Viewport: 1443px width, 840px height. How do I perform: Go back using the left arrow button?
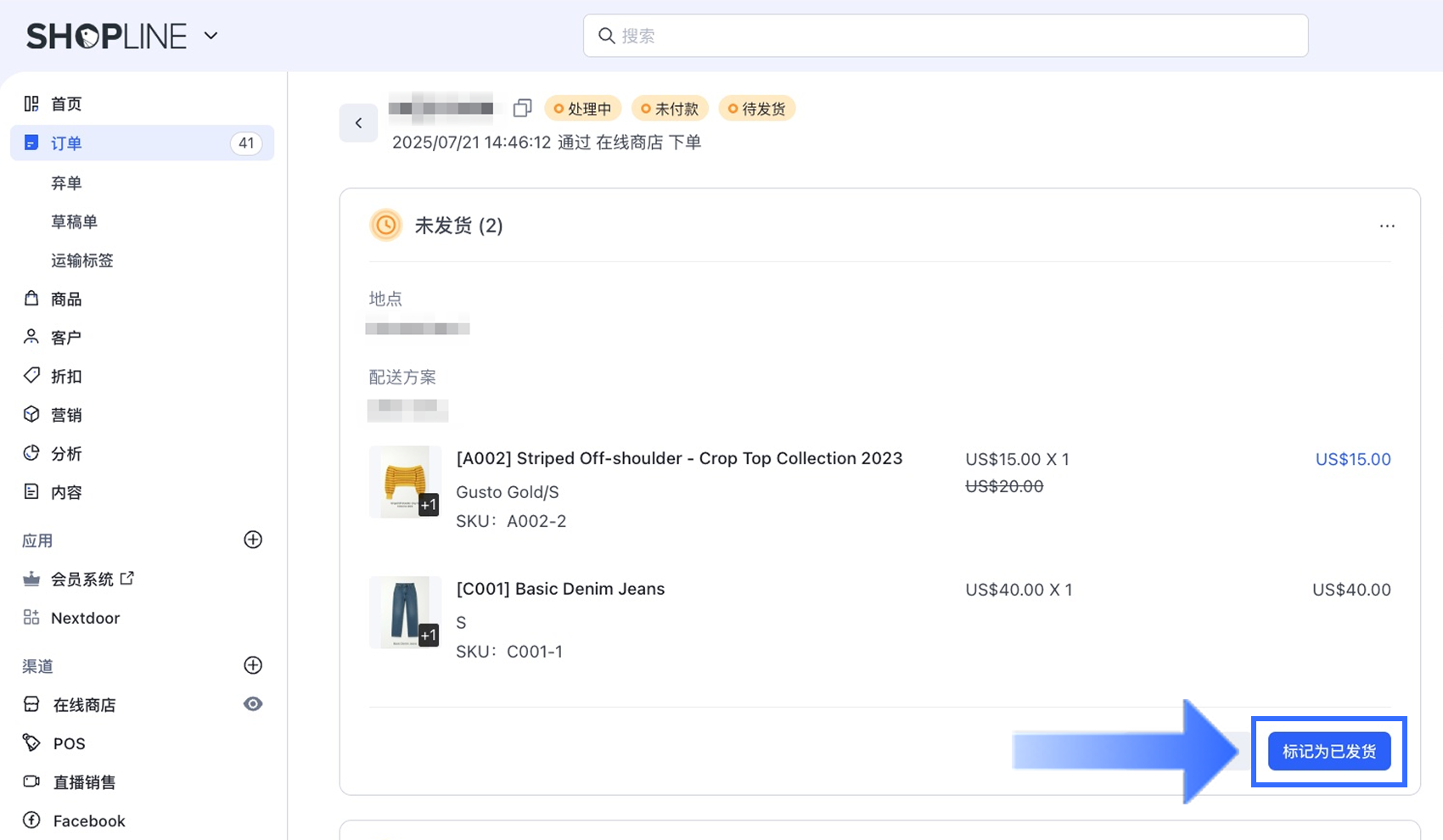[x=358, y=123]
